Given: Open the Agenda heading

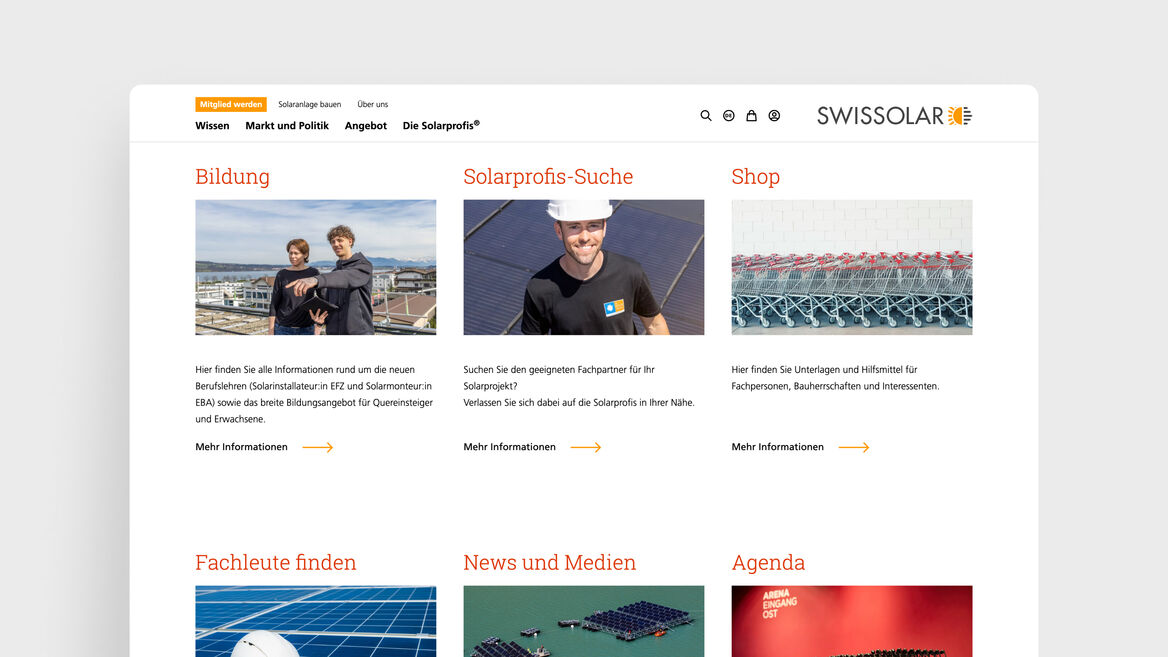Looking at the screenshot, I should pos(768,563).
